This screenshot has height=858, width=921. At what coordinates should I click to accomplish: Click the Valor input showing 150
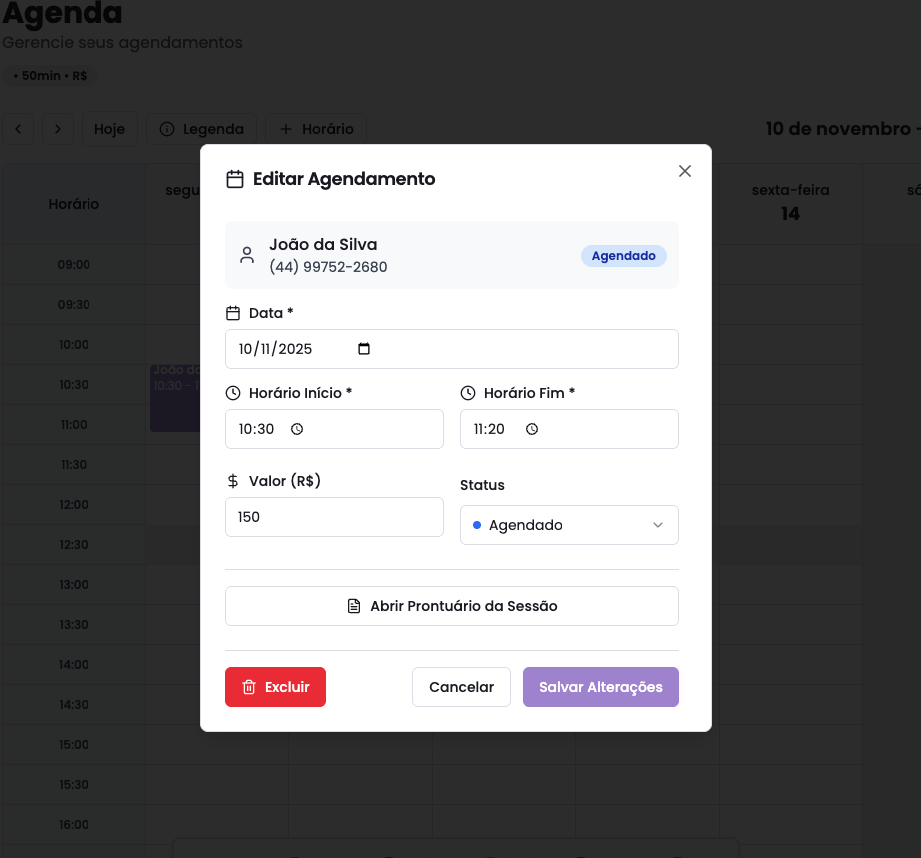[334, 517]
